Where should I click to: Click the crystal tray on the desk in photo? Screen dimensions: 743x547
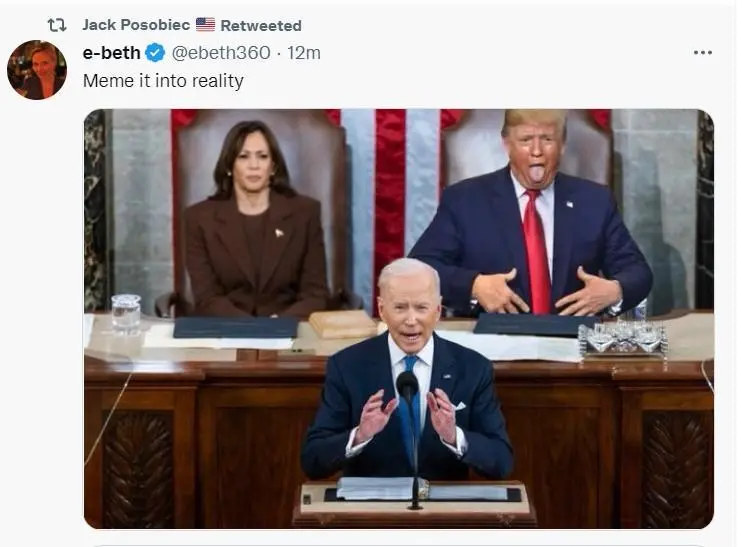[x=623, y=338]
